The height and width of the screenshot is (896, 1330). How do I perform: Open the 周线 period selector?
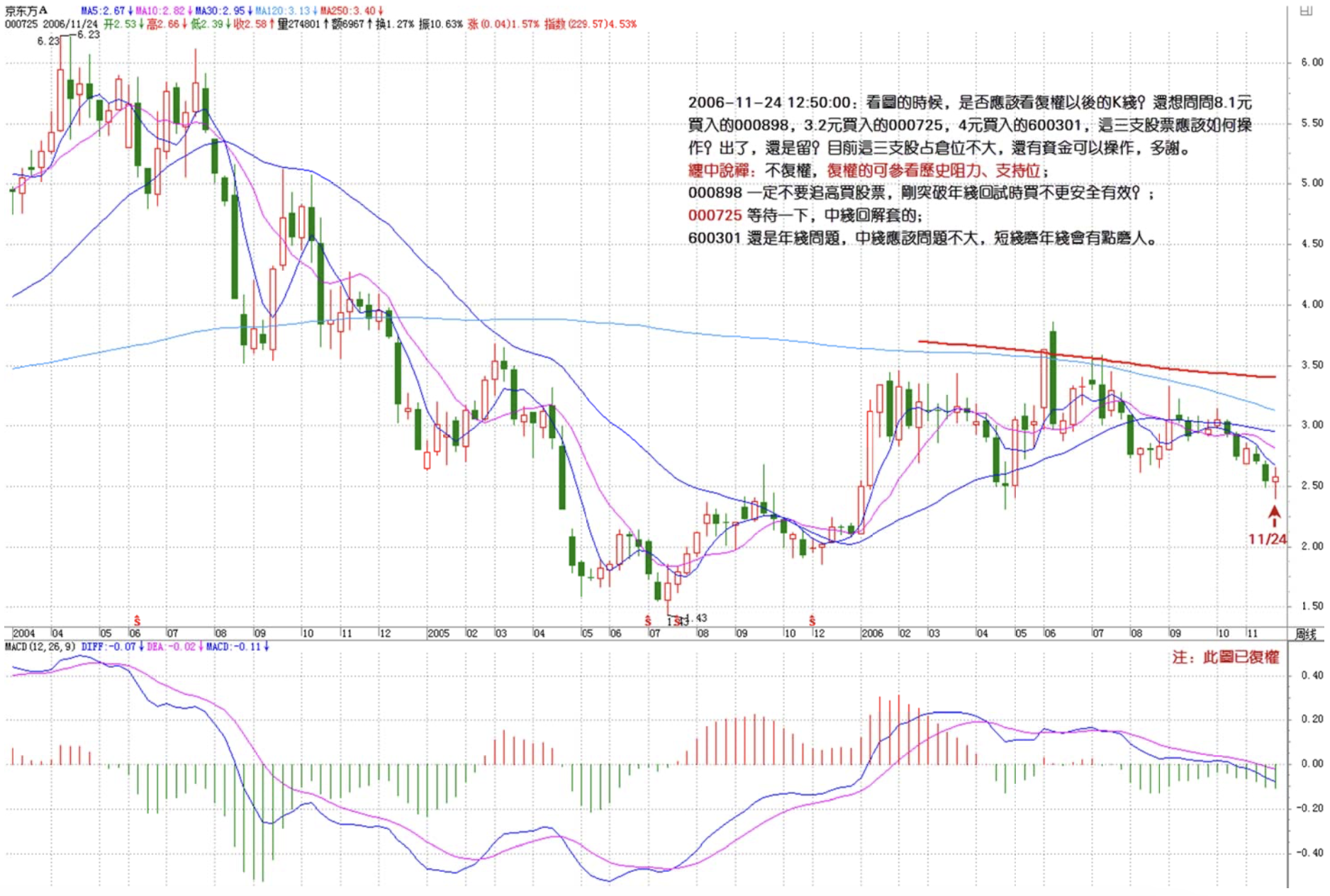tap(1305, 634)
